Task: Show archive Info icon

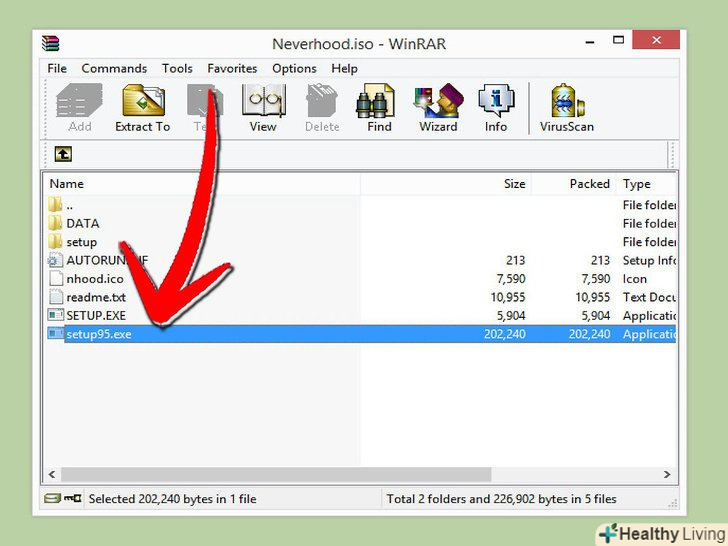Action: point(496,100)
